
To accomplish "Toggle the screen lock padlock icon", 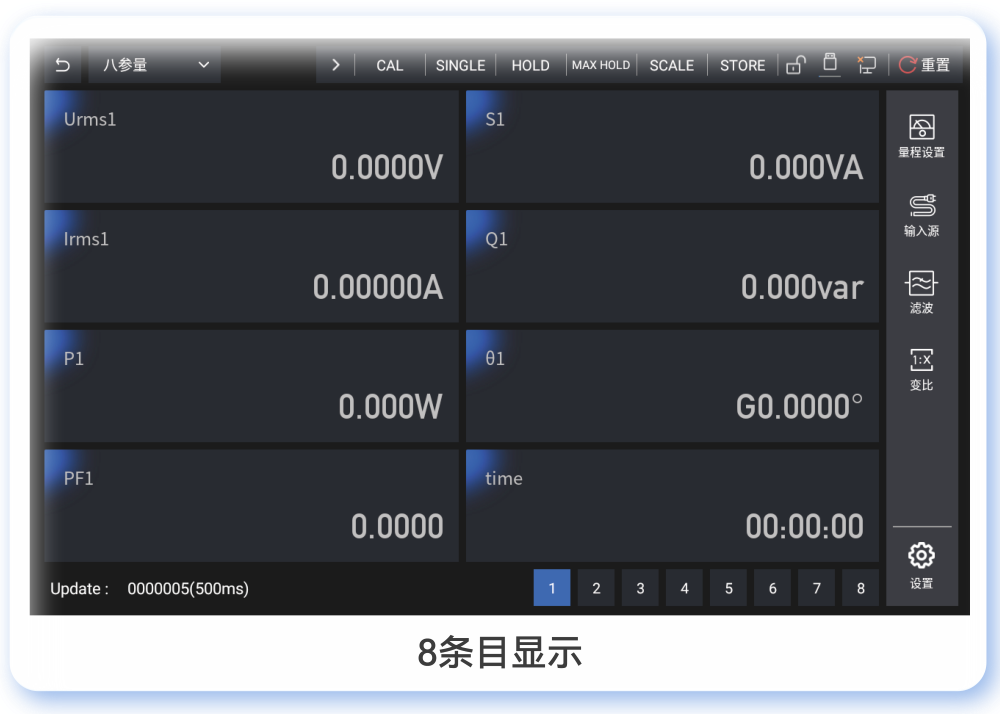I will (796, 65).
